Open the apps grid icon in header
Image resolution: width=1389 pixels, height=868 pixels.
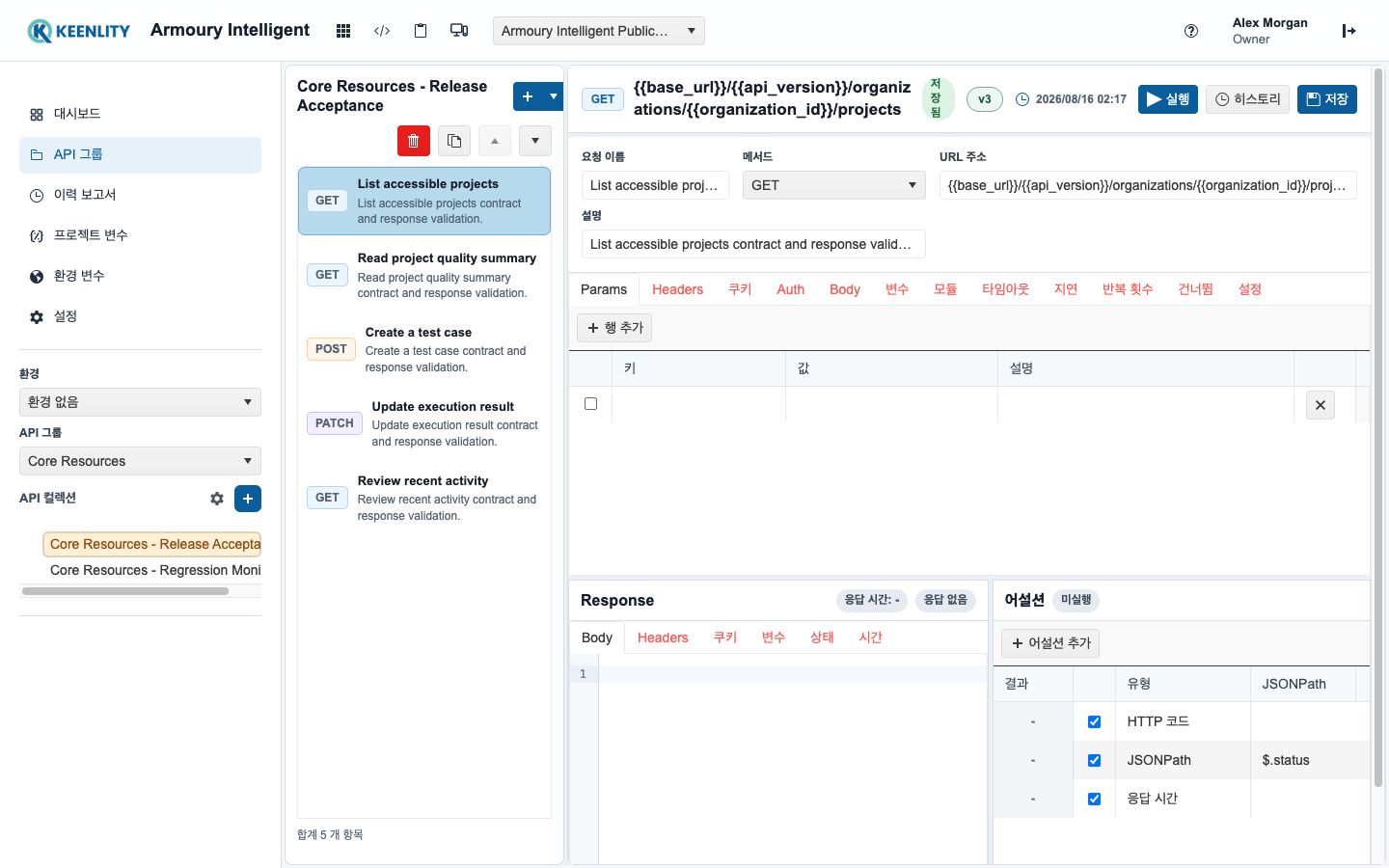pos(342,31)
